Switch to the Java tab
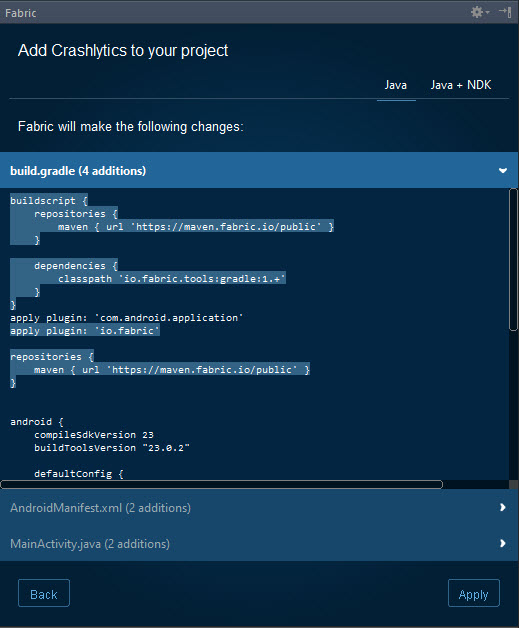 (396, 85)
